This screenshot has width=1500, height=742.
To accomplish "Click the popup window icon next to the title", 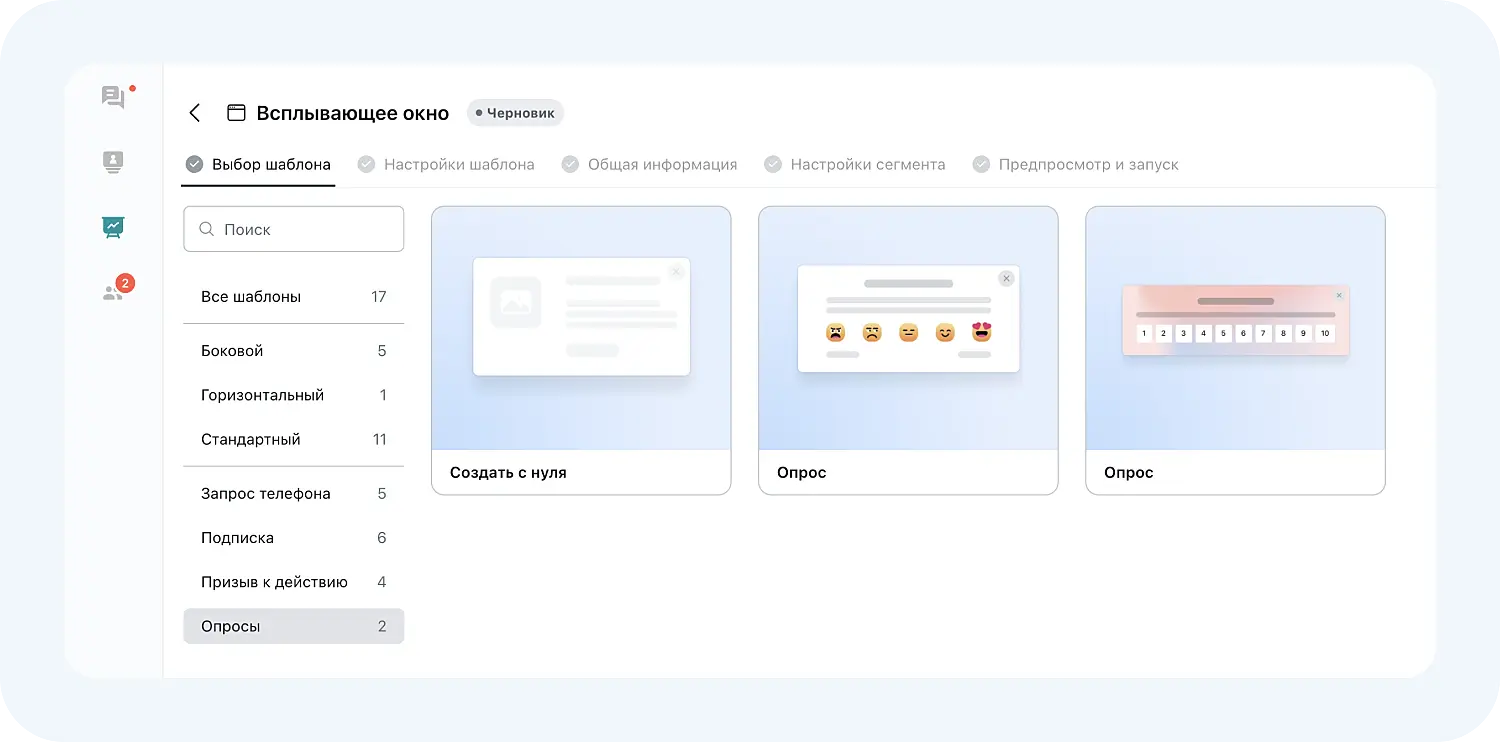I will pos(236,112).
